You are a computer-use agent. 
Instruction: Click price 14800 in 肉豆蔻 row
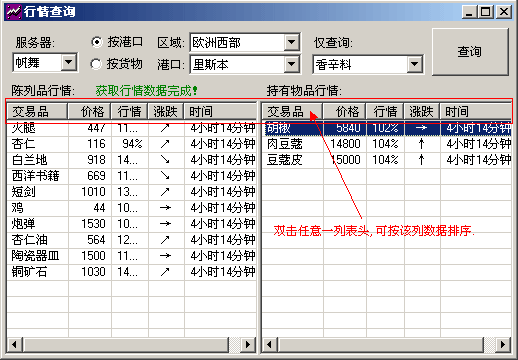coord(346,144)
